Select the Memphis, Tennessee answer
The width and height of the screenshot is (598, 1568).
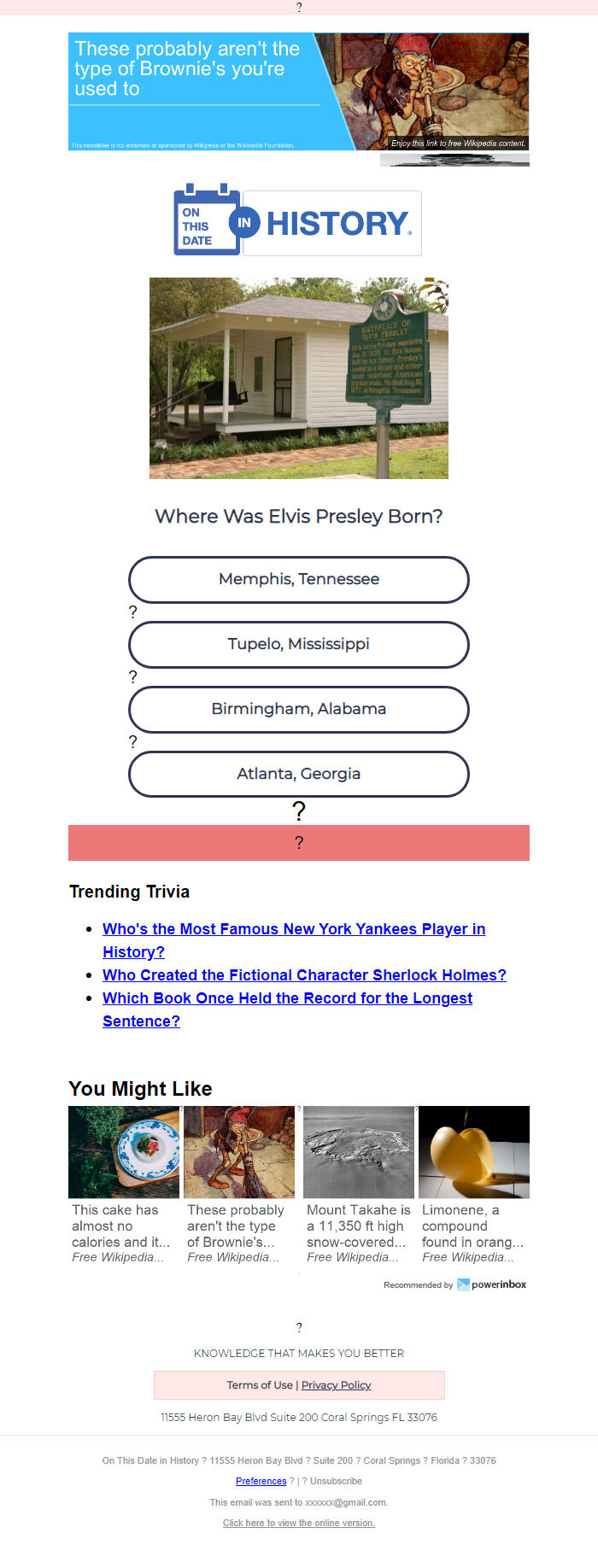[299, 579]
